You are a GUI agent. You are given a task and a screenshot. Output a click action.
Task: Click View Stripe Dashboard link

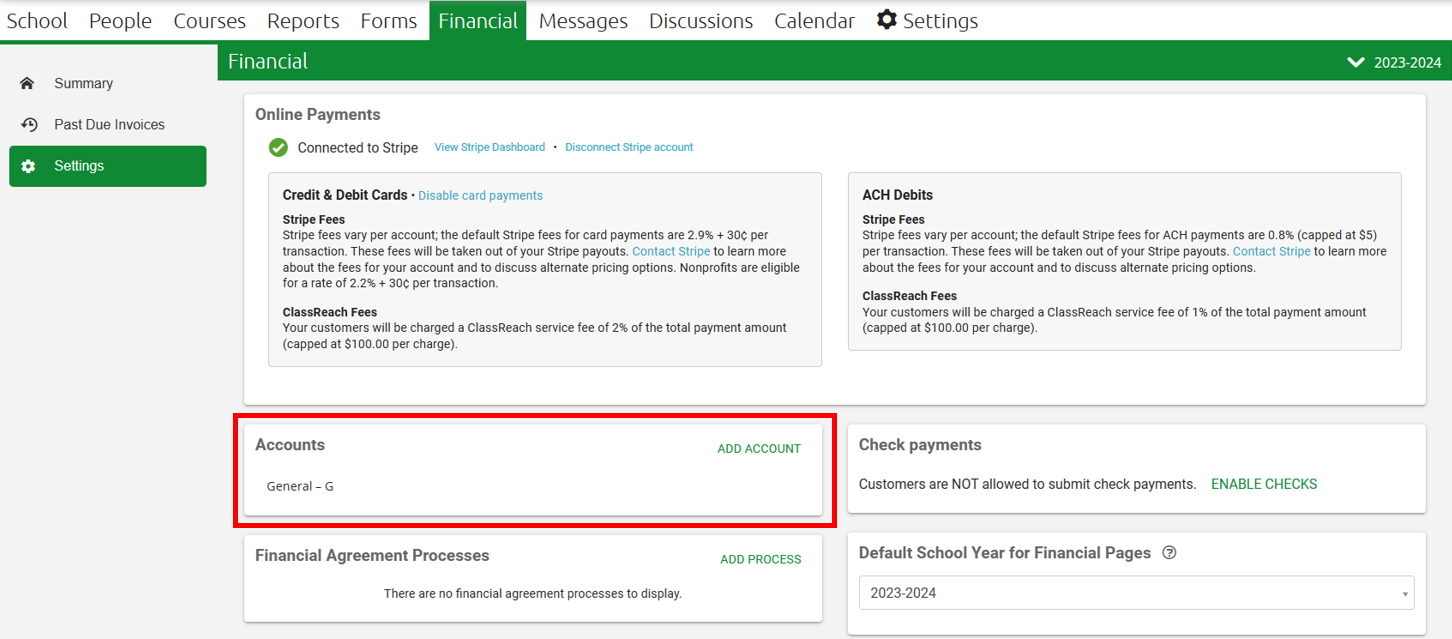(x=490, y=147)
